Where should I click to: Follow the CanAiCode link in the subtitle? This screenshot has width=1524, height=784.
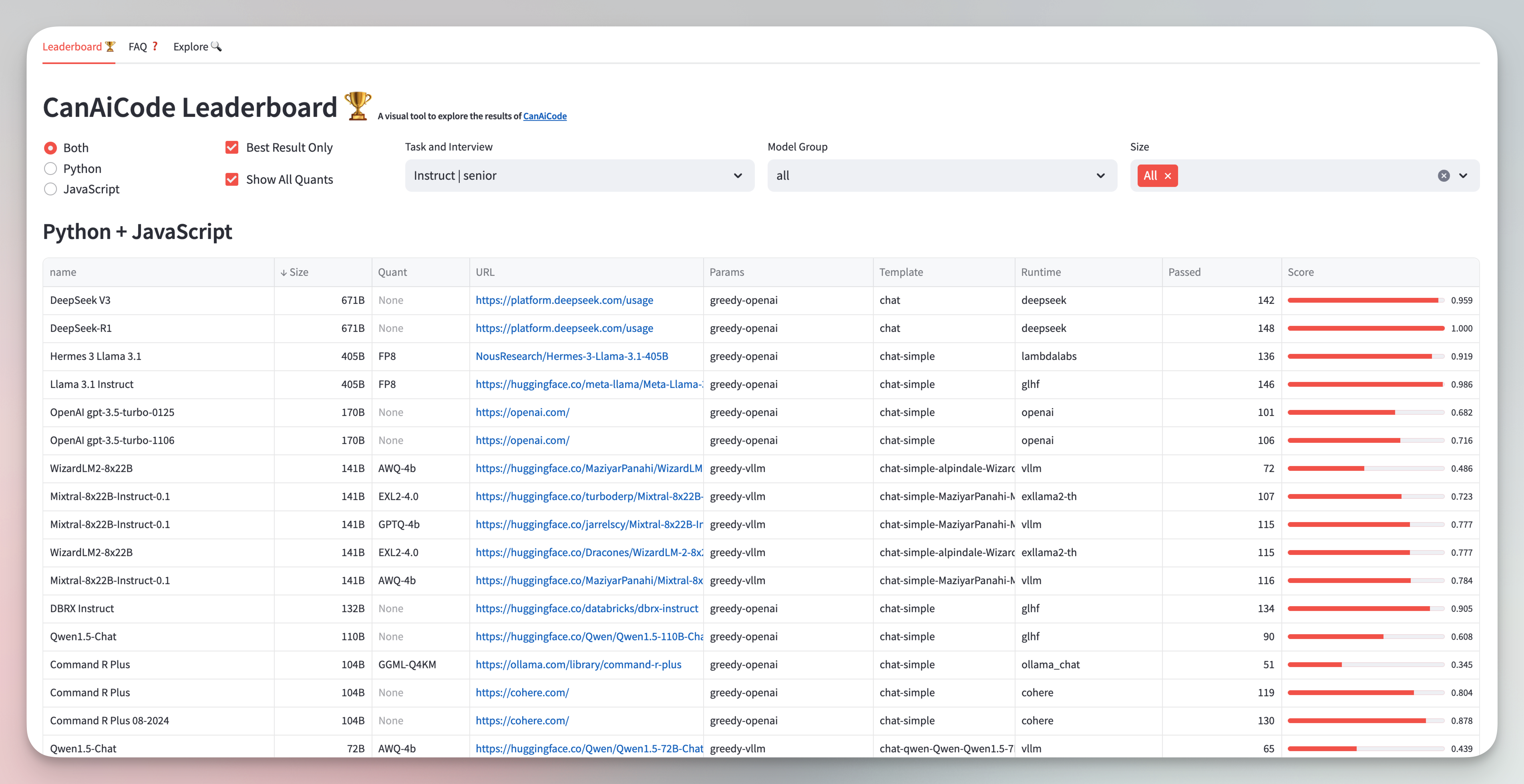click(544, 116)
